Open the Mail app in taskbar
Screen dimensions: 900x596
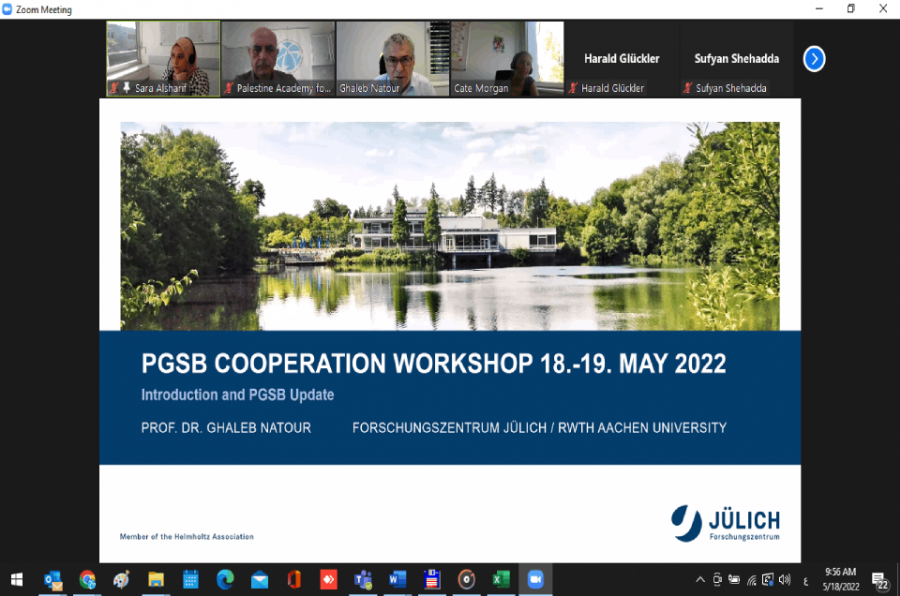259,580
